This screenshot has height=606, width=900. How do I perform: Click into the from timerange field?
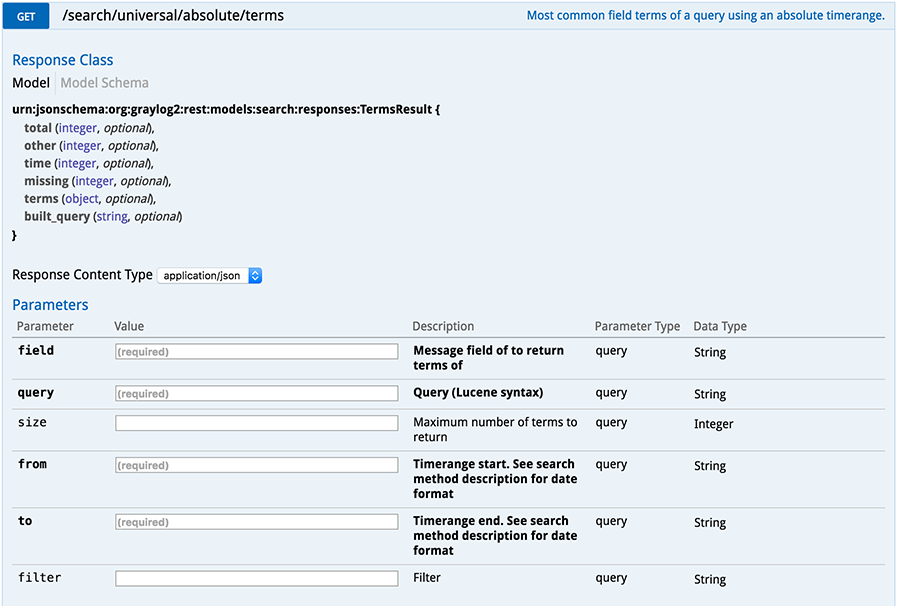(257, 465)
